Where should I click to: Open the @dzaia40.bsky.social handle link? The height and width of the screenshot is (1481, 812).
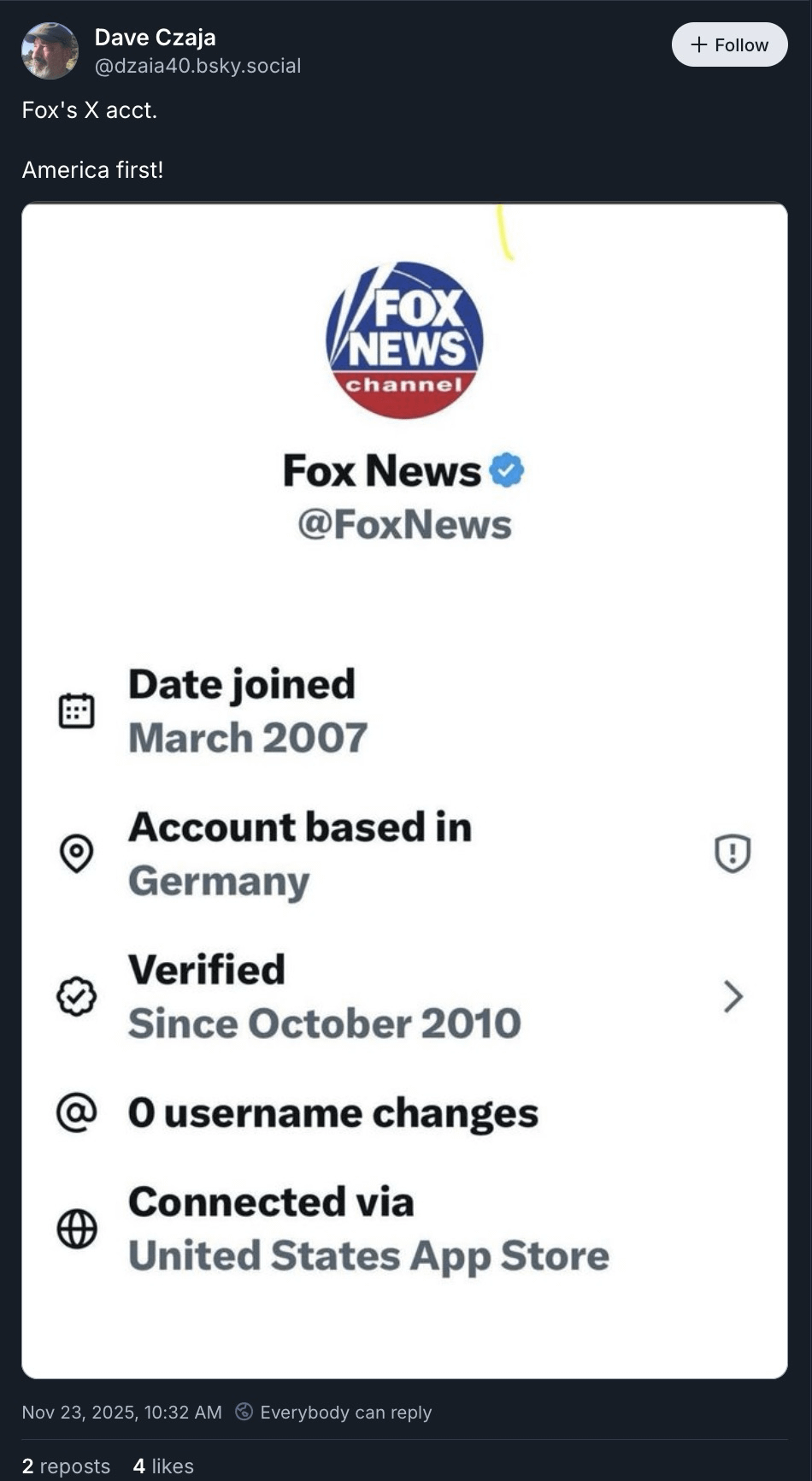point(197,66)
